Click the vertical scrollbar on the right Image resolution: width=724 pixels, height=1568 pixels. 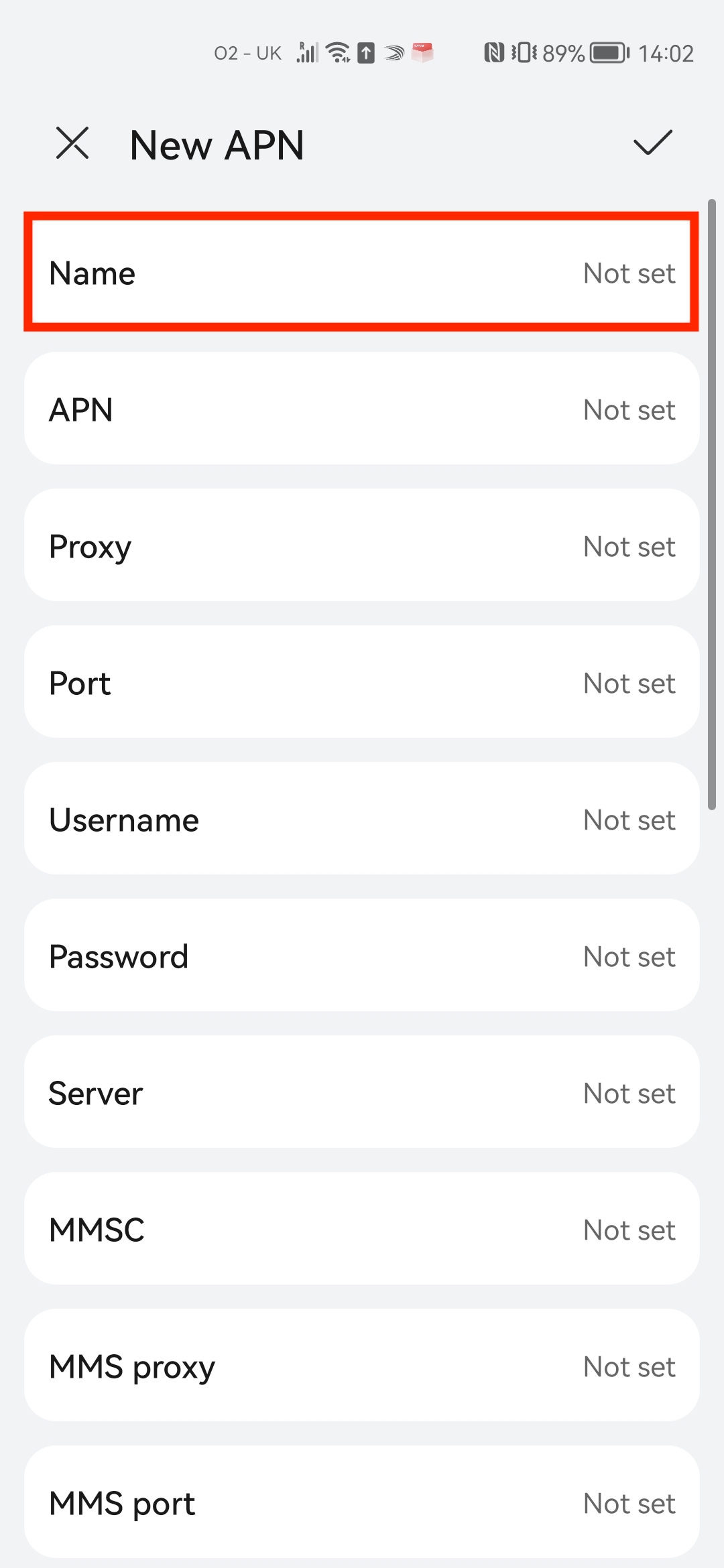click(x=712, y=504)
